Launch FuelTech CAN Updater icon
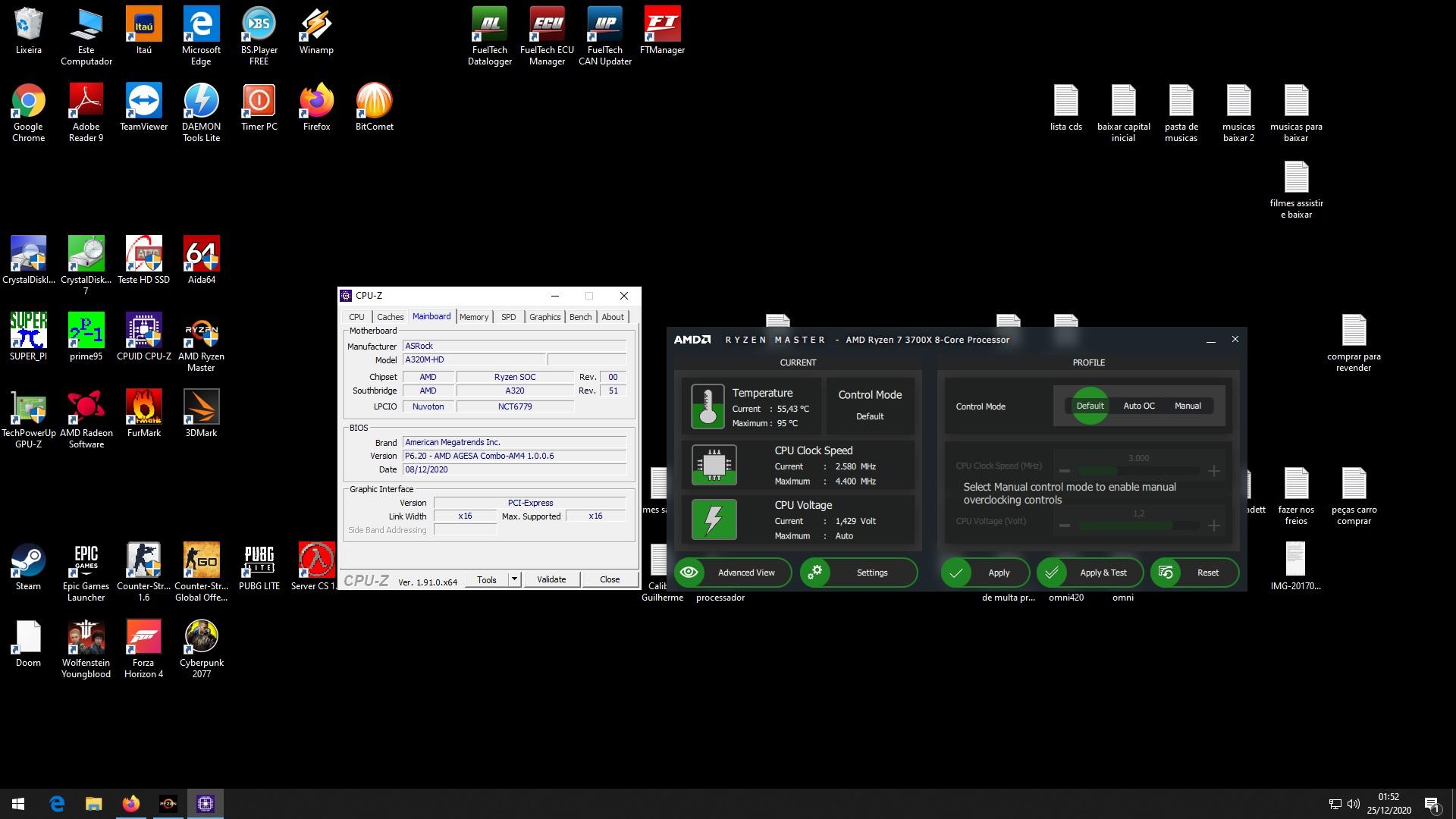The image size is (1456, 819). (605, 36)
